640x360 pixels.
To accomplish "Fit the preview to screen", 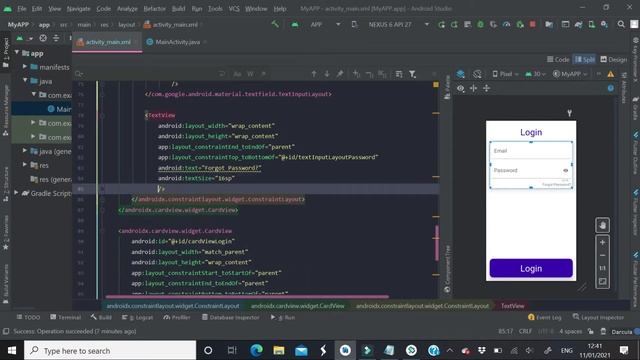I will 602,281.
